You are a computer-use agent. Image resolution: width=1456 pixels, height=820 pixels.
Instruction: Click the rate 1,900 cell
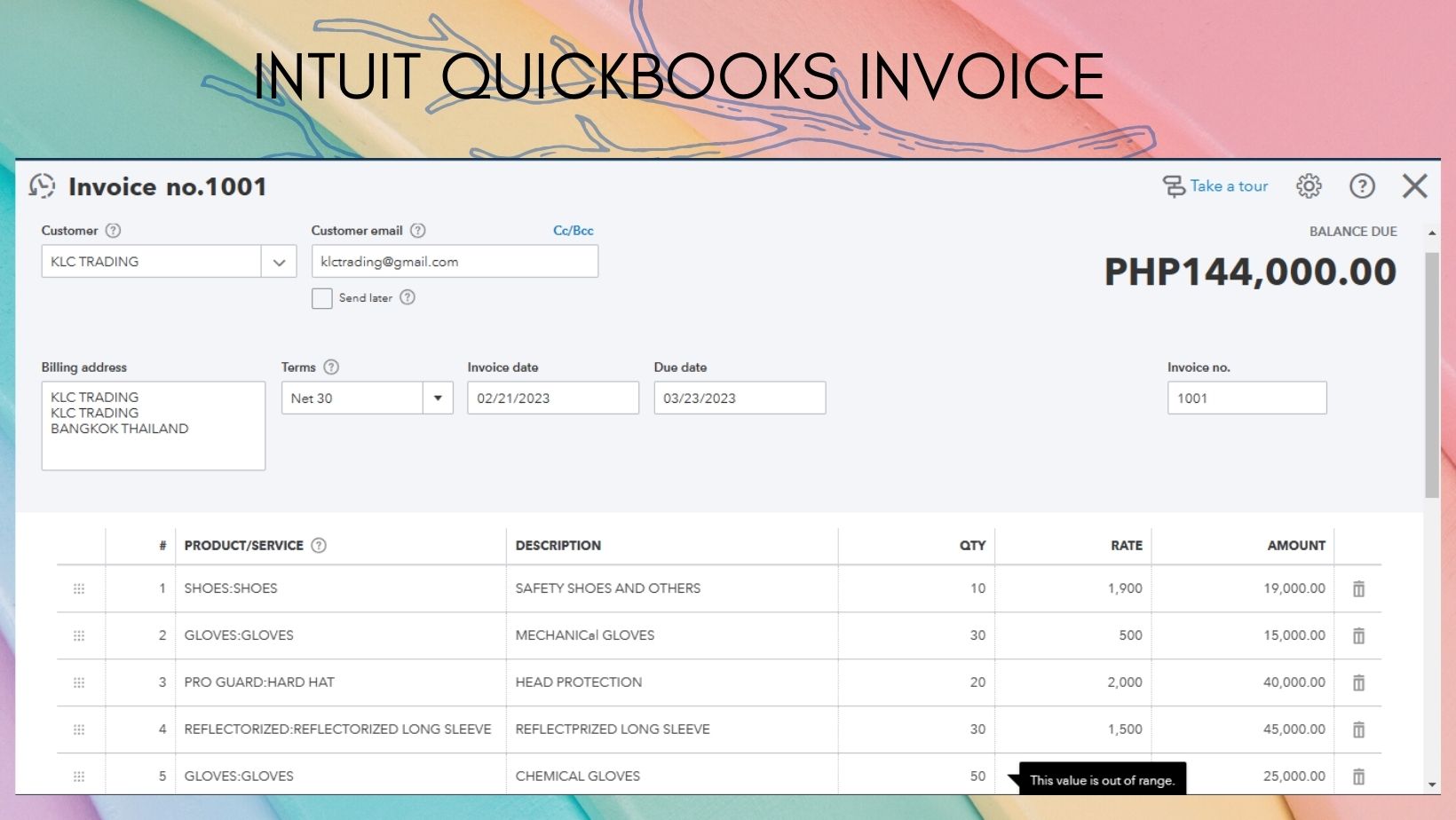[1073, 588]
